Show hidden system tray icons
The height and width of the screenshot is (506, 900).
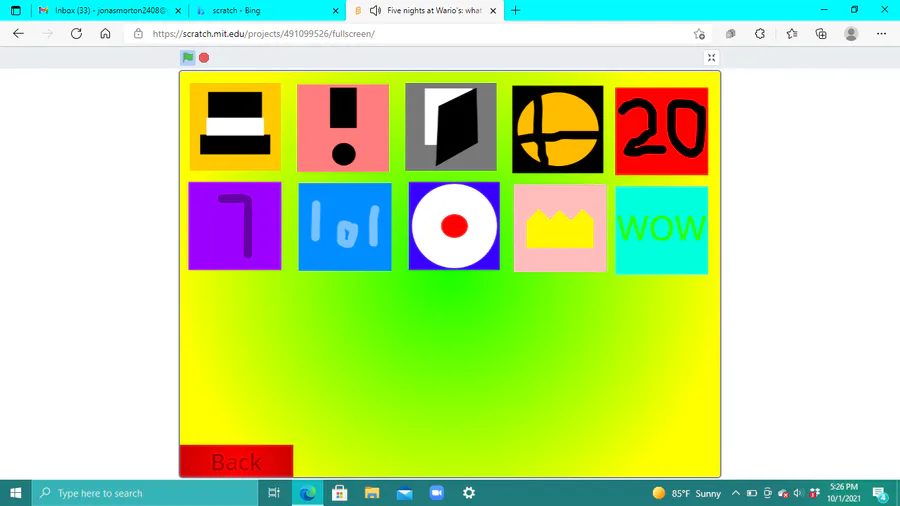[735, 493]
